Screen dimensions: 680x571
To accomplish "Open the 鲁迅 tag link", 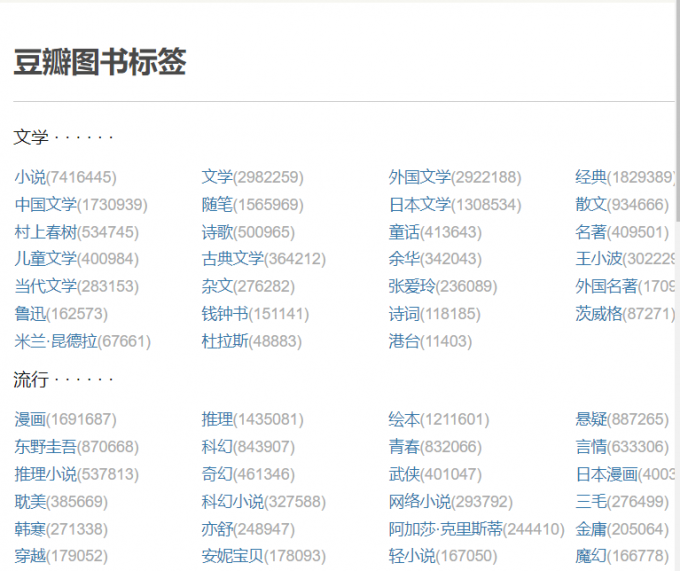I will click(x=30, y=313).
